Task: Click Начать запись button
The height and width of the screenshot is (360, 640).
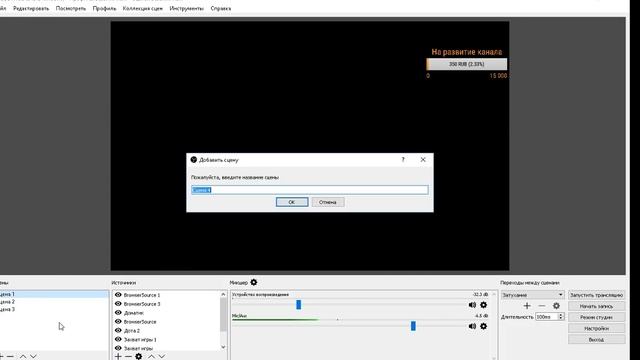Action: [x=596, y=306]
